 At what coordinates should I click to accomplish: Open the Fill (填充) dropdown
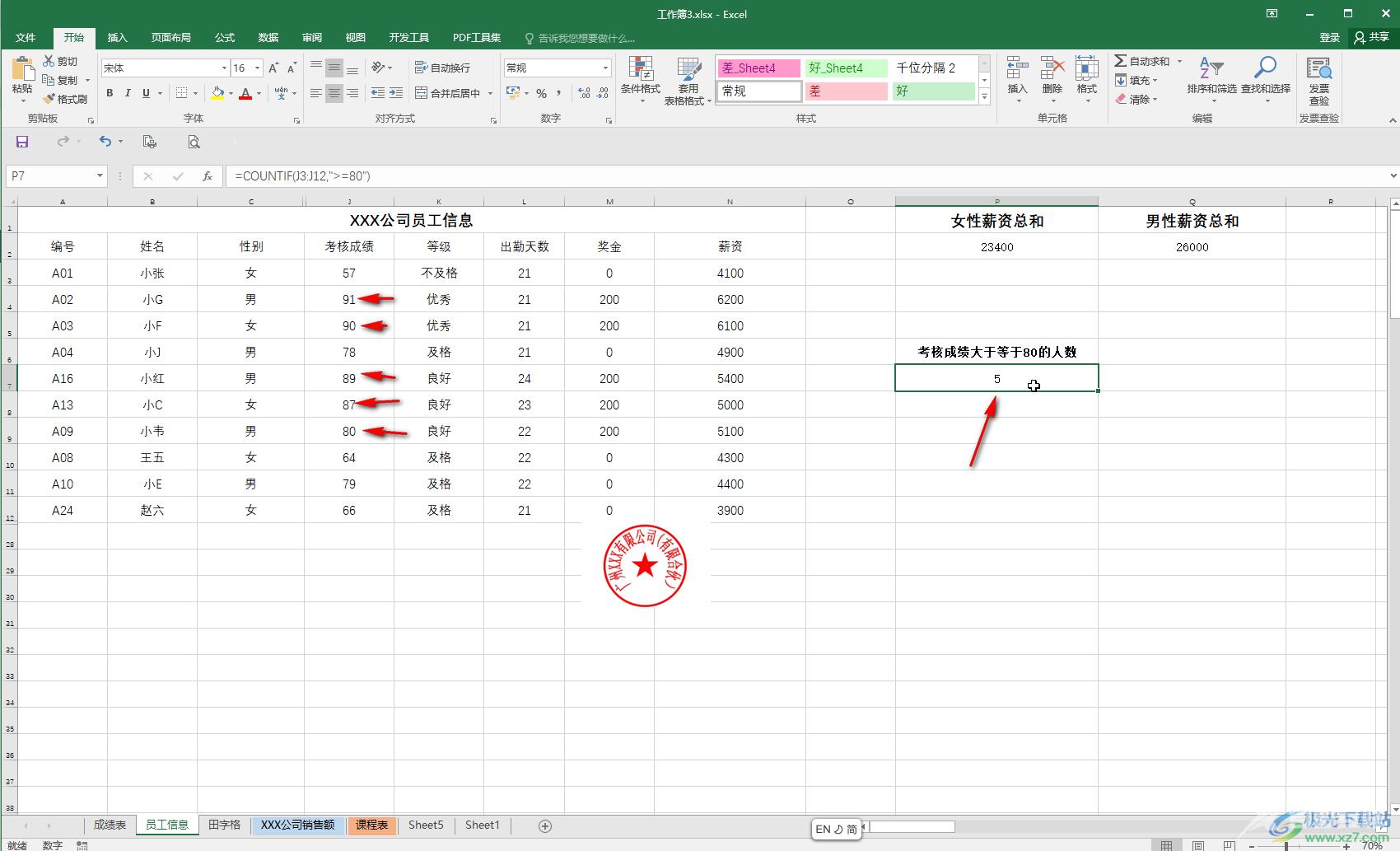[x=1137, y=80]
